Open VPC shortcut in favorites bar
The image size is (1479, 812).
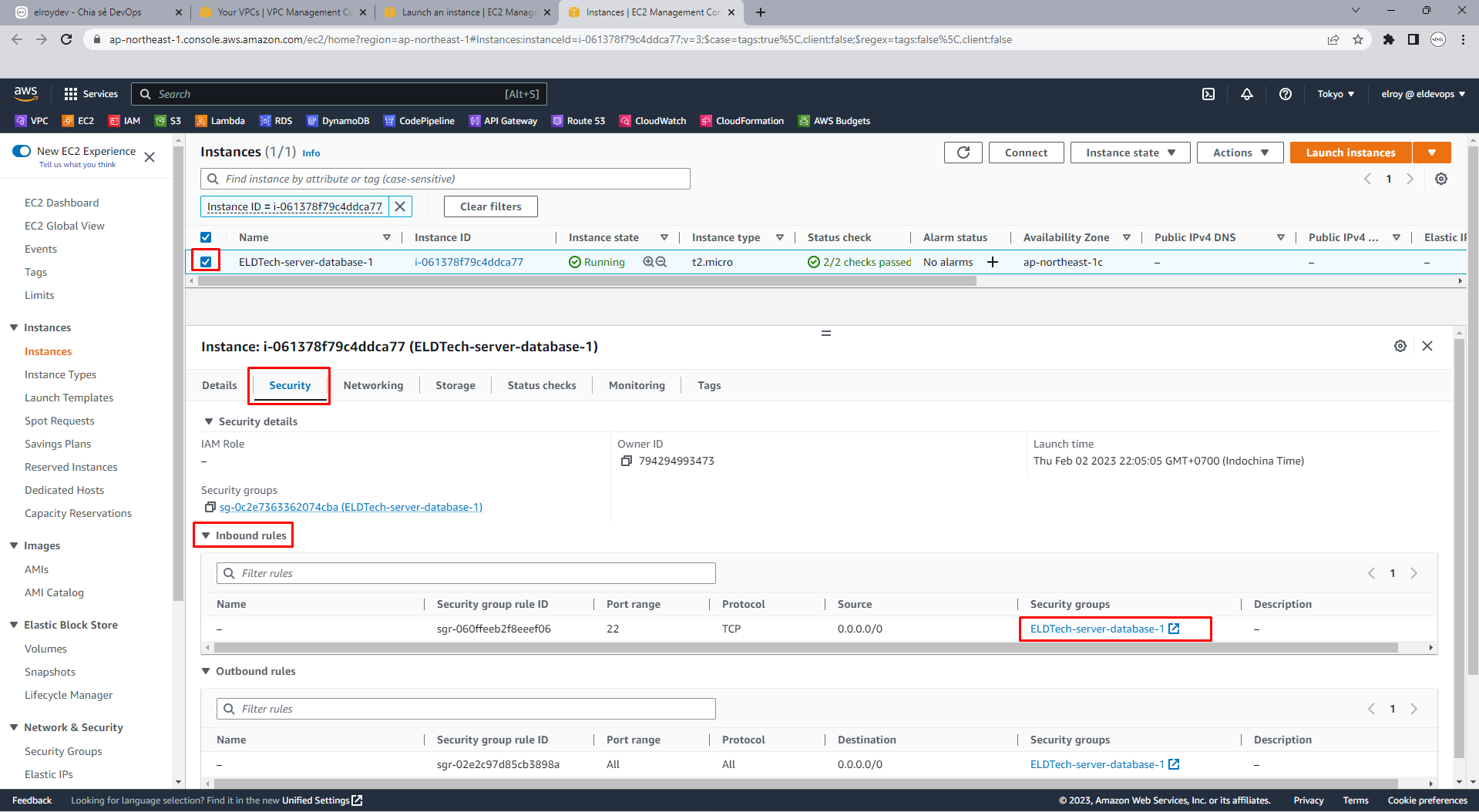pos(32,121)
